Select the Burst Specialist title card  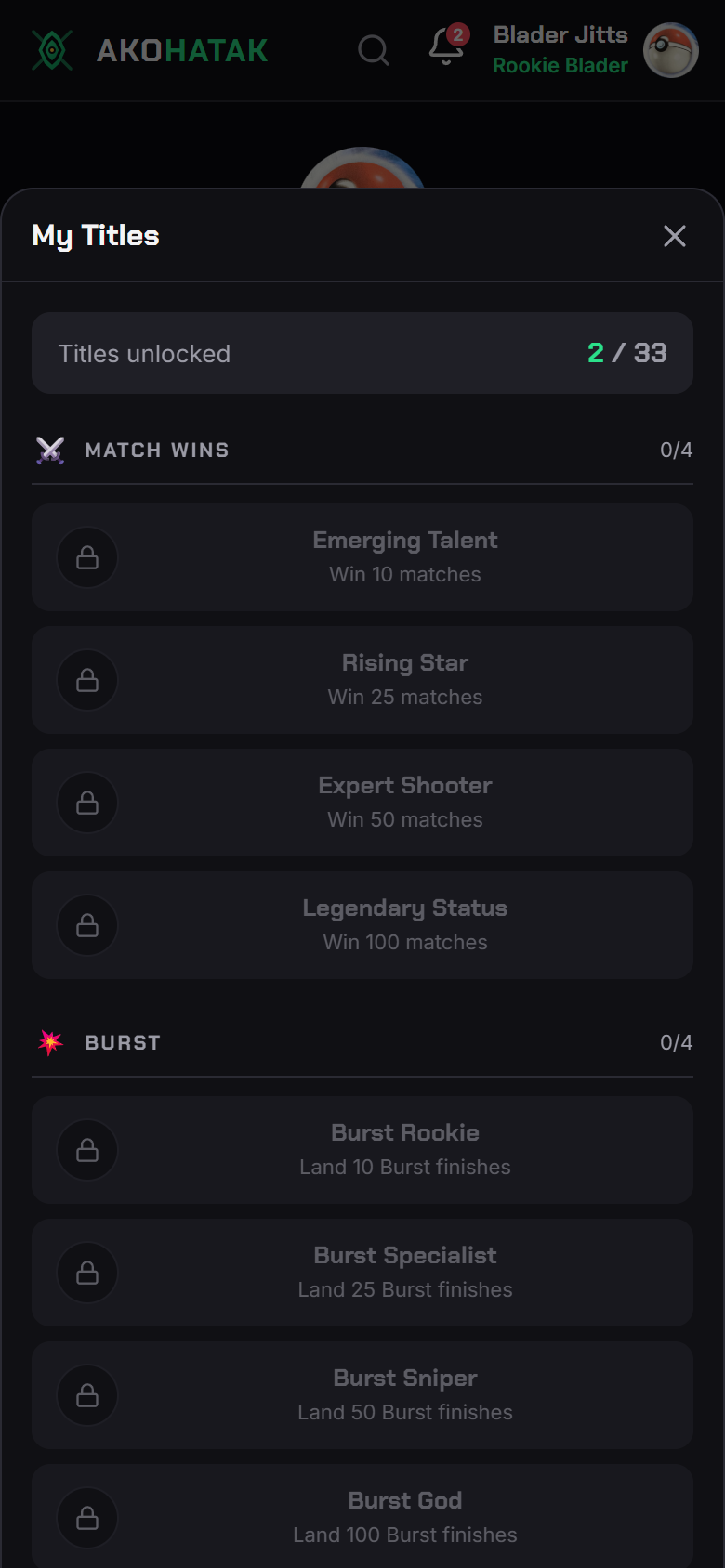362,1273
